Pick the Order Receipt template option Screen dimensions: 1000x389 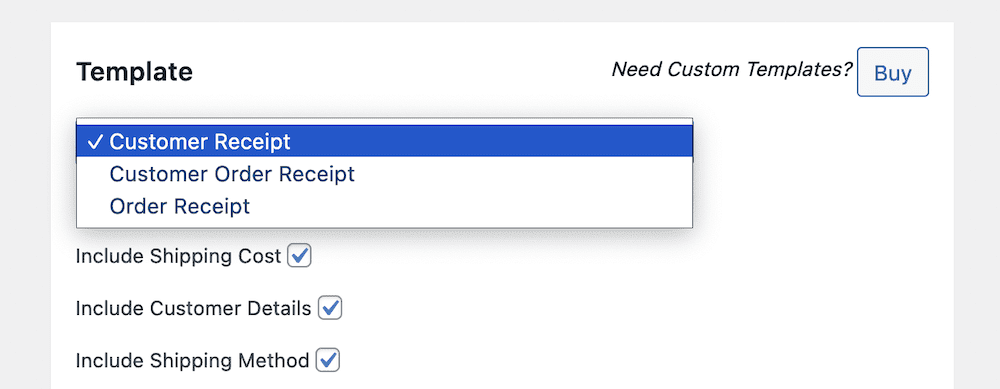[180, 207]
